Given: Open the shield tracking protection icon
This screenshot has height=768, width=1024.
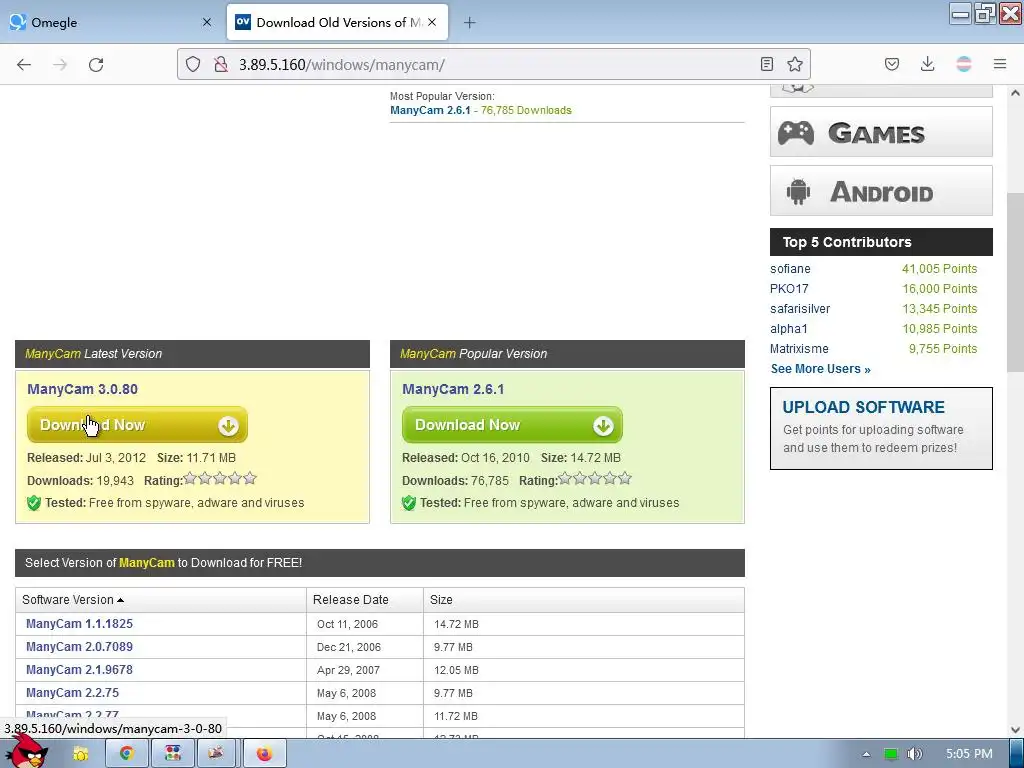Looking at the screenshot, I should tap(193, 64).
